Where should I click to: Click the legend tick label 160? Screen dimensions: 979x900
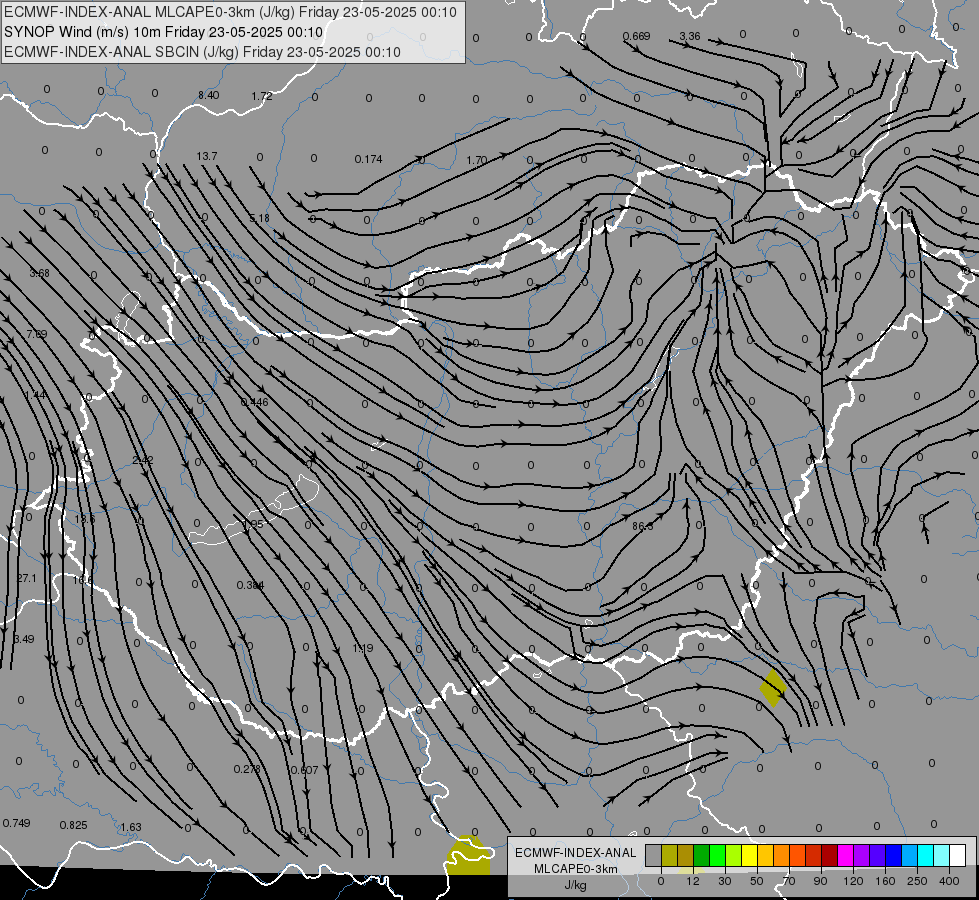tap(885, 881)
